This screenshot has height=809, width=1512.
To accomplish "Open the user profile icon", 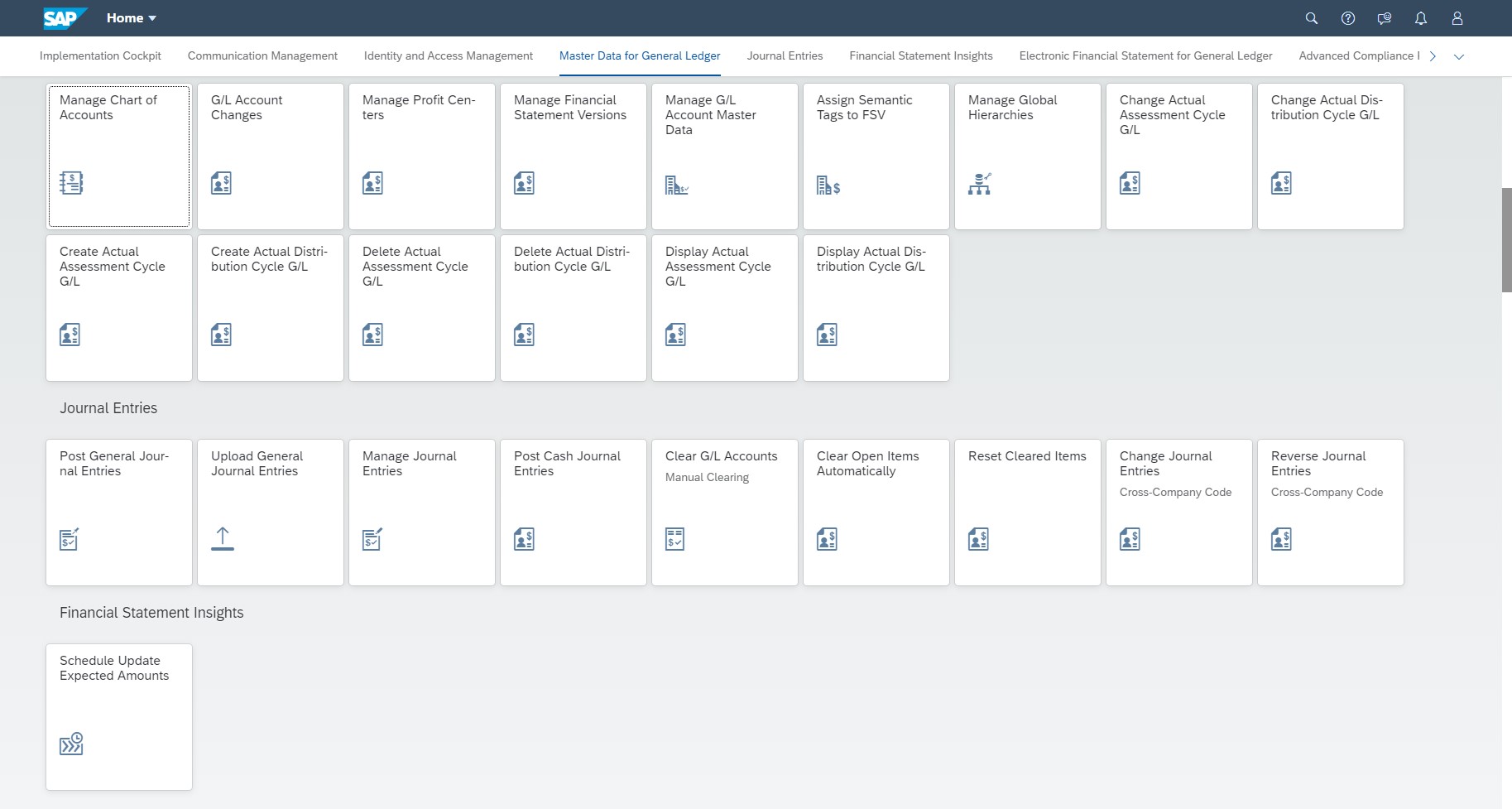I will pos(1457,18).
